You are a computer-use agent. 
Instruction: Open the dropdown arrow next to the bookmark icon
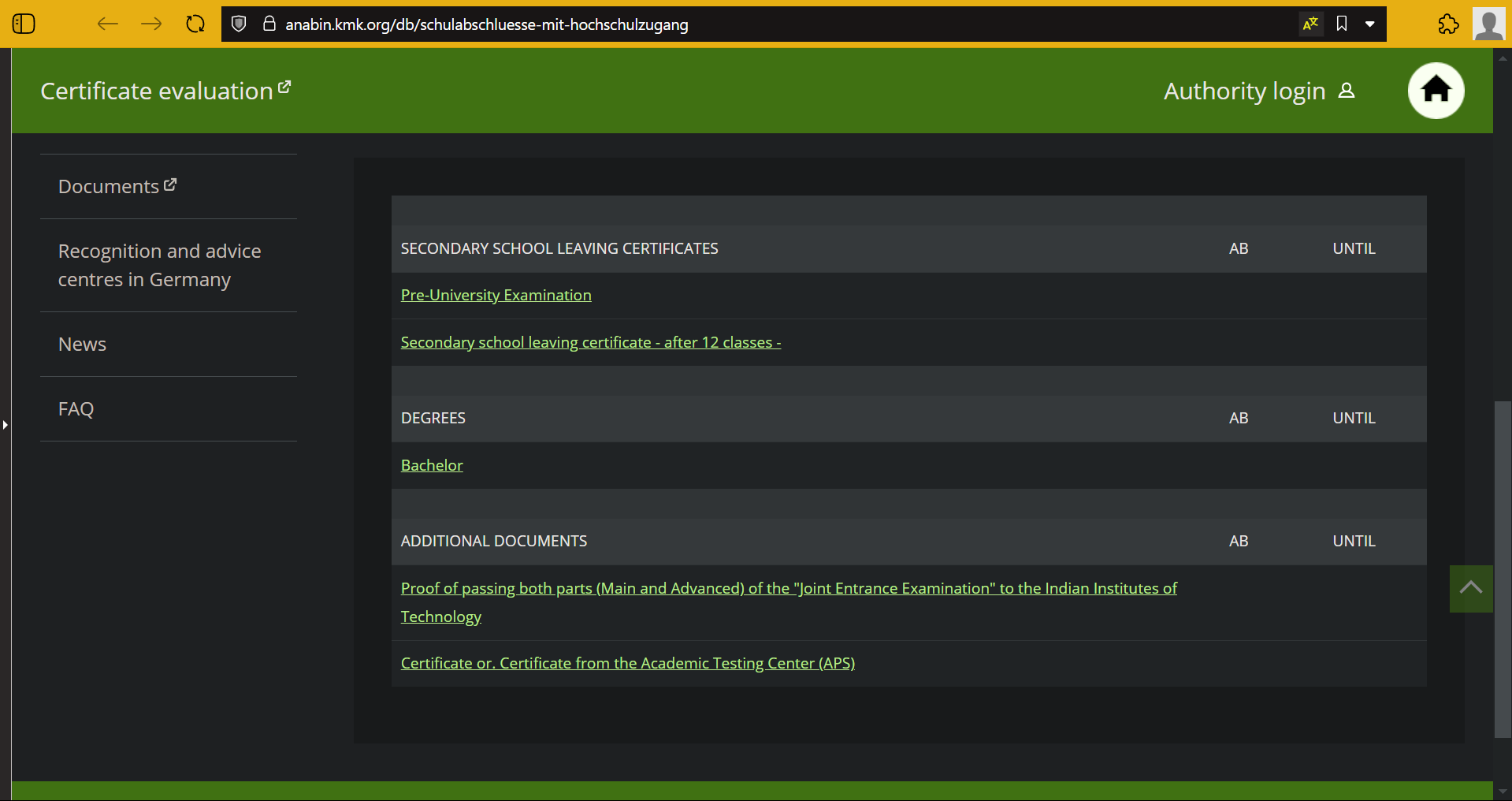(1370, 24)
